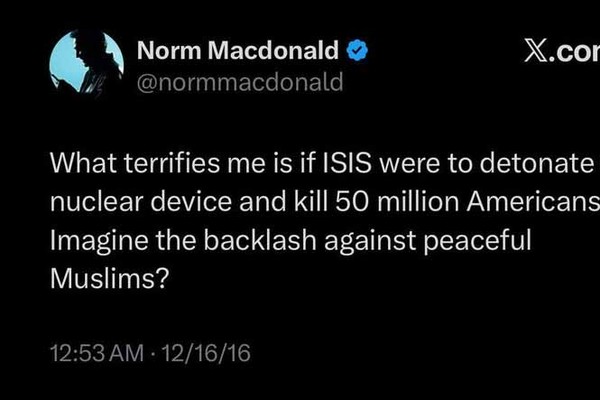Click the 12:53 AM timestamp

[94, 353]
